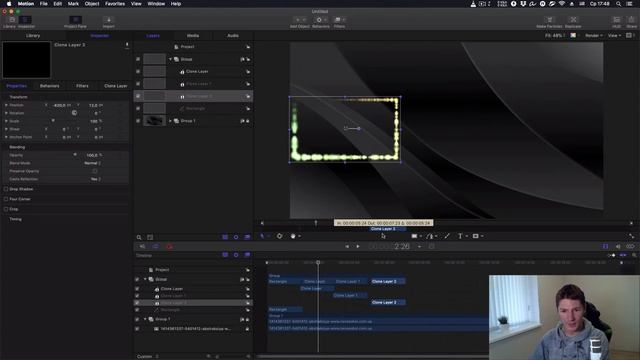This screenshot has height=360, width=640.
Task: Select the Rectangle shape tool
Action: pos(414,236)
